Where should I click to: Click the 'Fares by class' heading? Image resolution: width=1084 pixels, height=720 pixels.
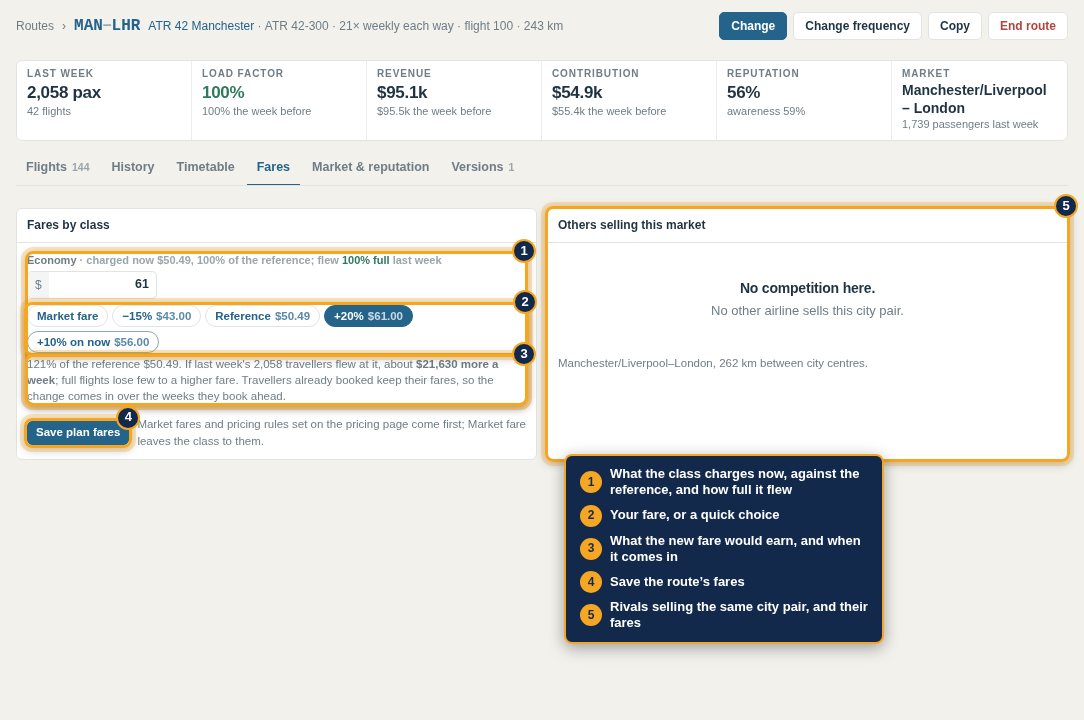68,225
